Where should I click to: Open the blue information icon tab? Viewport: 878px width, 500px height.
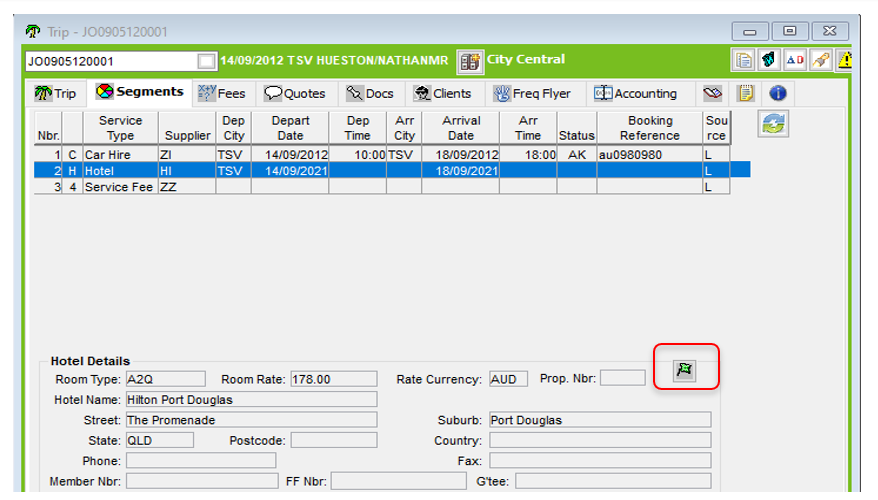pyautogui.click(x=777, y=93)
